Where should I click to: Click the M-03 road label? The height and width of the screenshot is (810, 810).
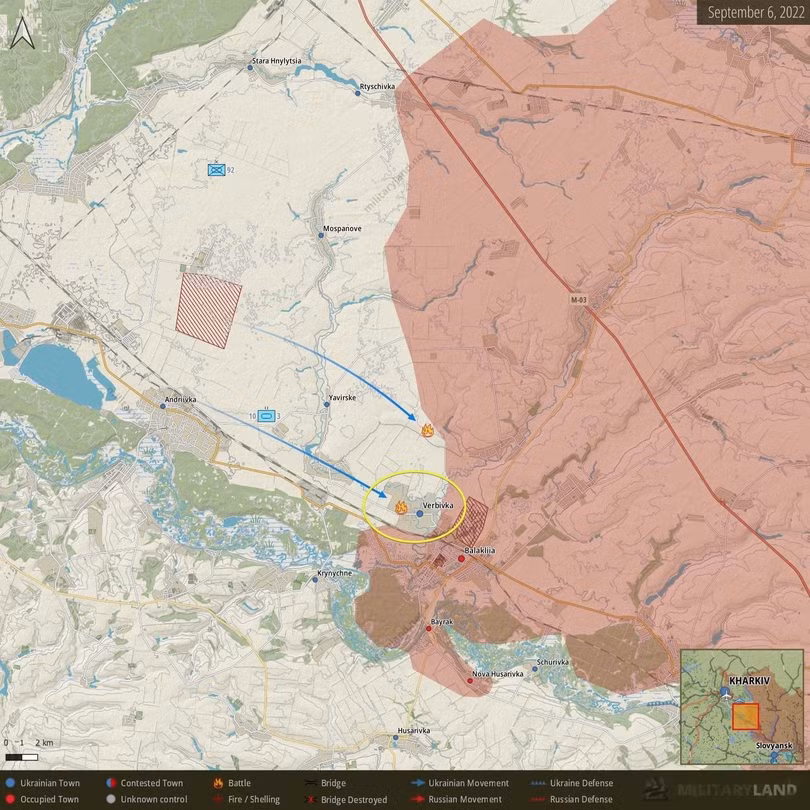point(579,300)
